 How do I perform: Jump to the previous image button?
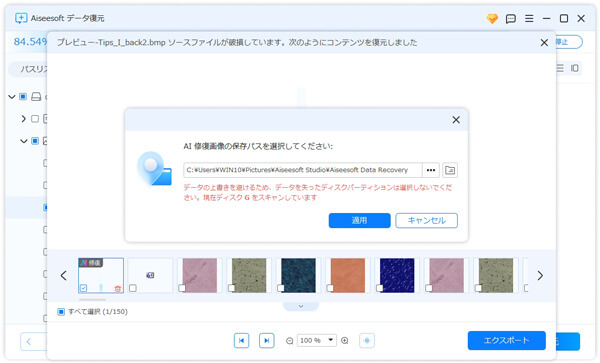(x=241, y=340)
